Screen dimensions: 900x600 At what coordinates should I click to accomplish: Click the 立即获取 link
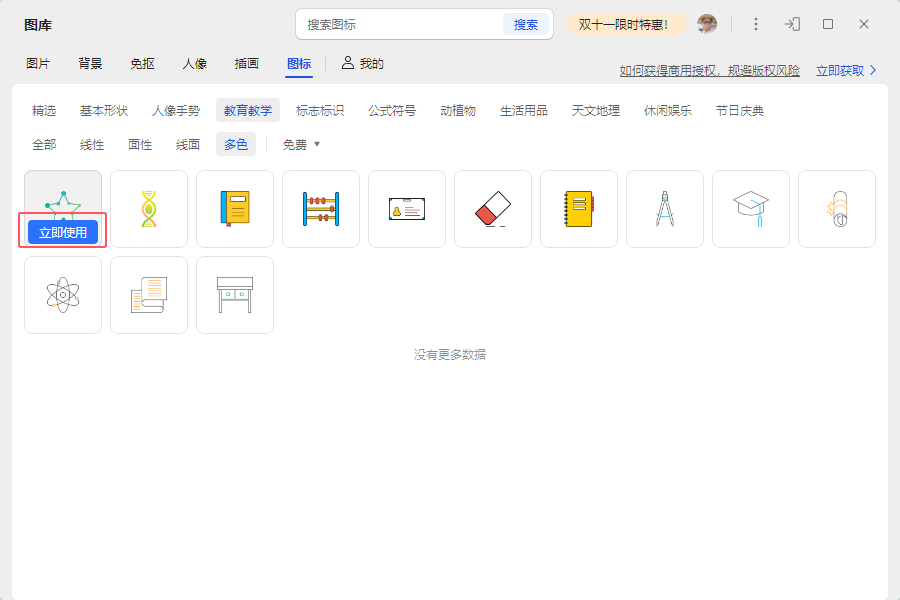click(840, 71)
